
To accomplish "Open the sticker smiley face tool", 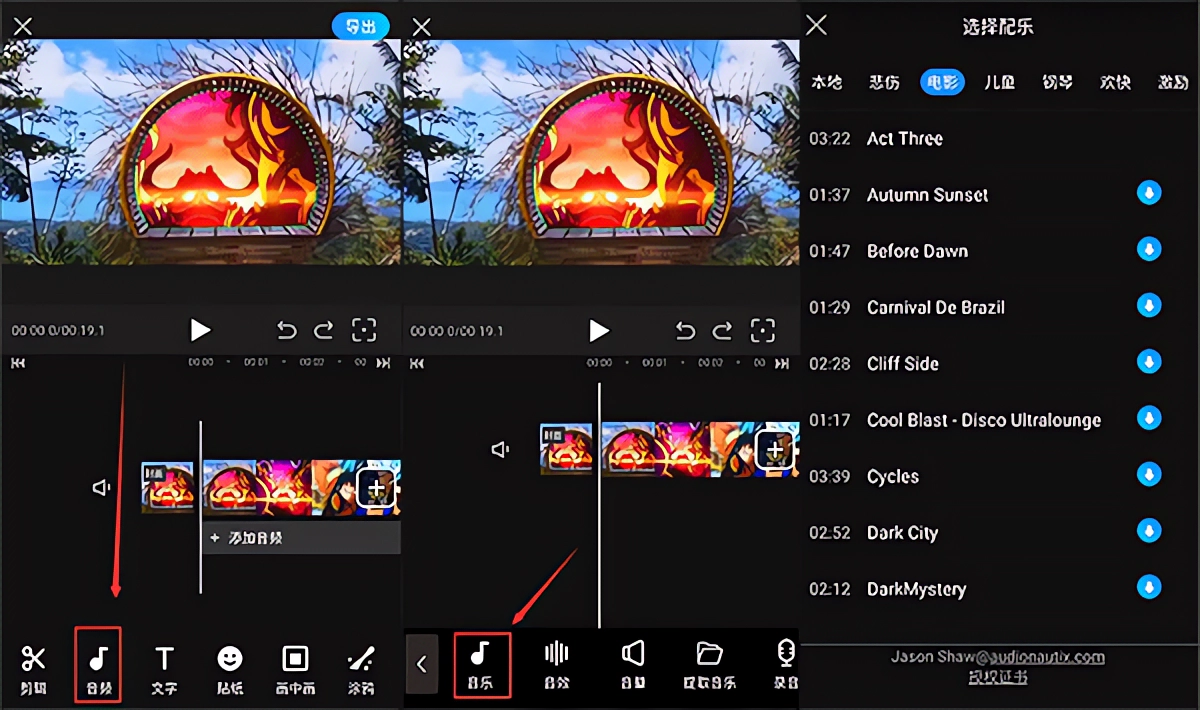I will click(230, 665).
